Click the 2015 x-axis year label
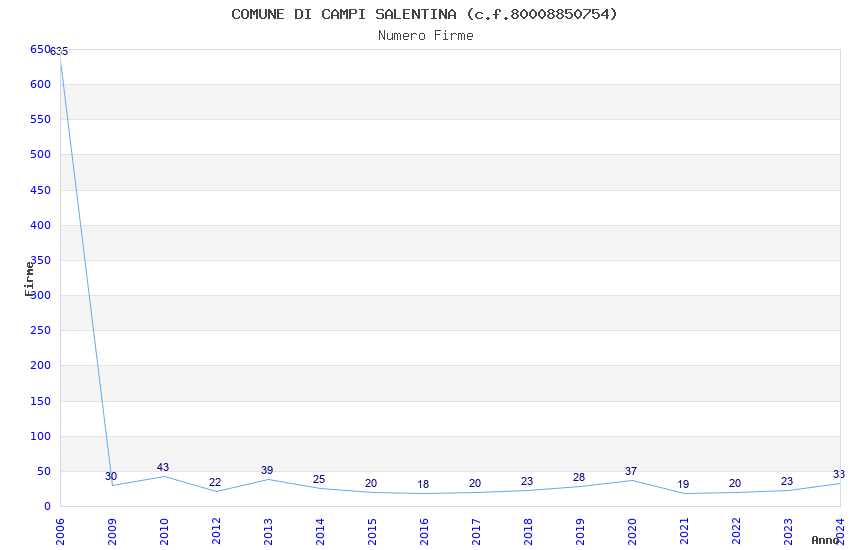 pyautogui.click(x=372, y=531)
